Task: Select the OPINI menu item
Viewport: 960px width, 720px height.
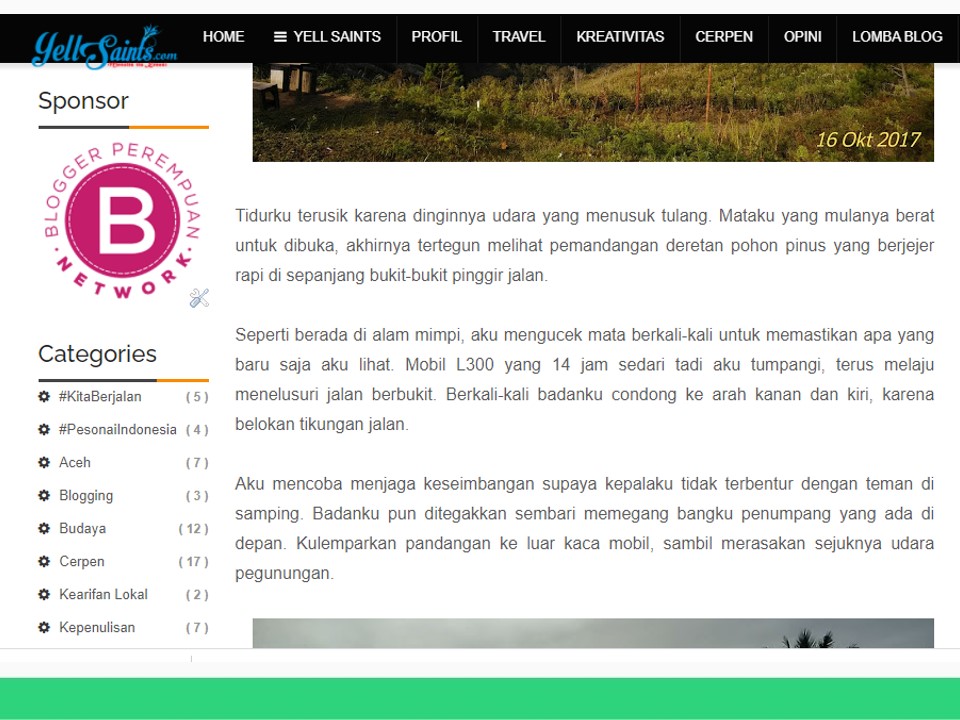Action: [x=802, y=37]
